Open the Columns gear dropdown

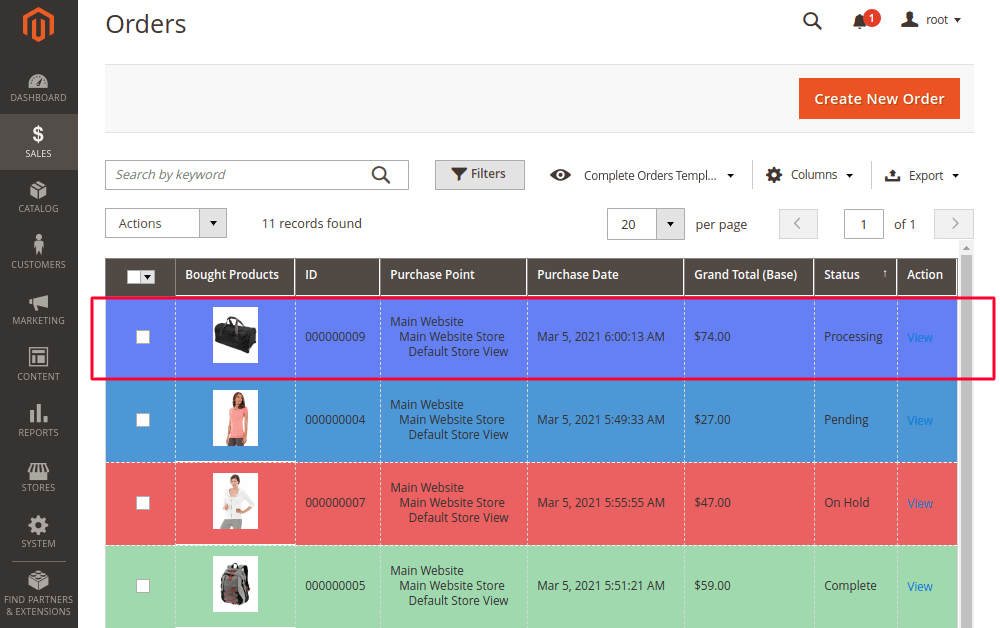(x=810, y=175)
